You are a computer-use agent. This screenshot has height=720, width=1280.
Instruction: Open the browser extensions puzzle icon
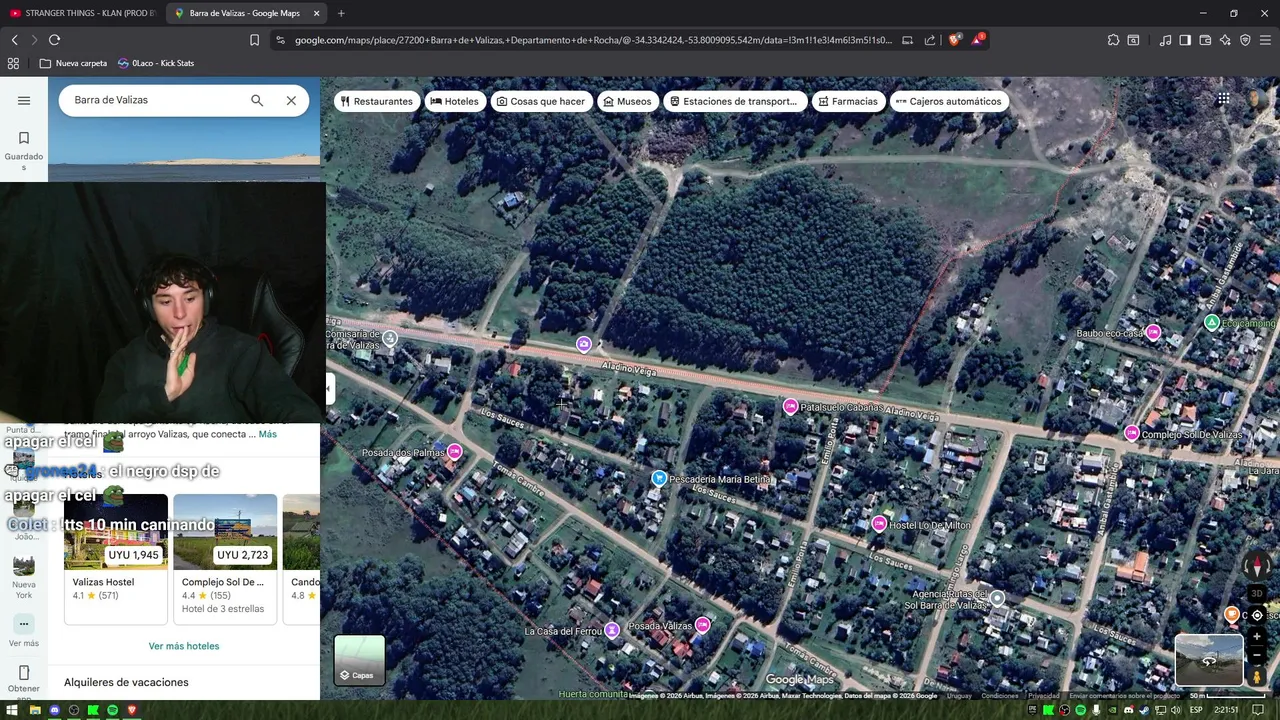[x=1113, y=40]
